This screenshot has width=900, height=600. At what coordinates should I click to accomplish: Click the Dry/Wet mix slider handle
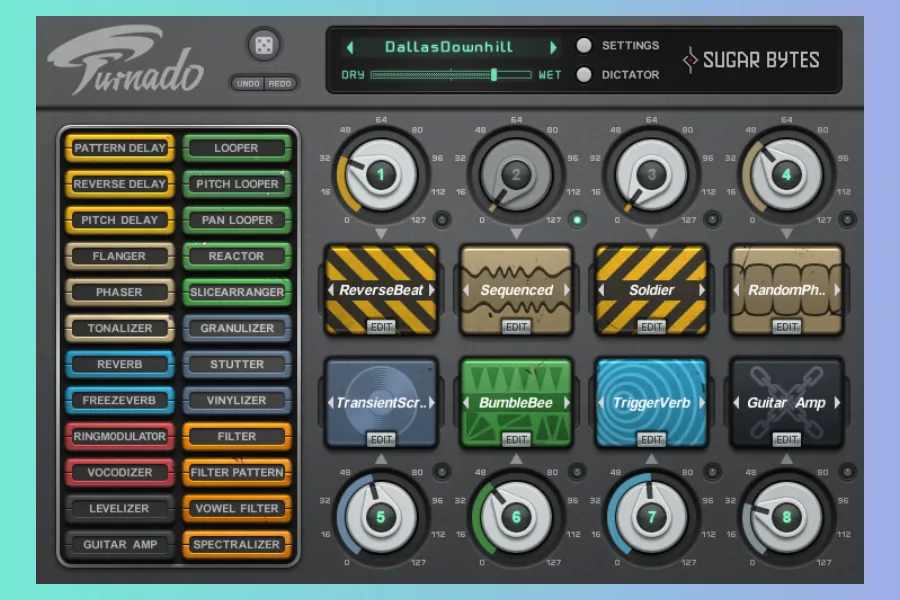point(494,74)
